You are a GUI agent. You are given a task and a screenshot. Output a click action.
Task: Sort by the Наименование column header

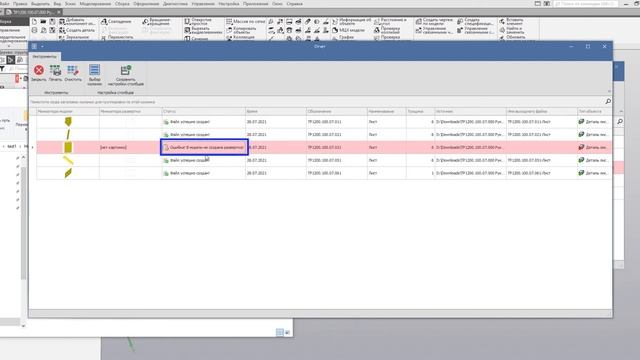pyautogui.click(x=386, y=111)
